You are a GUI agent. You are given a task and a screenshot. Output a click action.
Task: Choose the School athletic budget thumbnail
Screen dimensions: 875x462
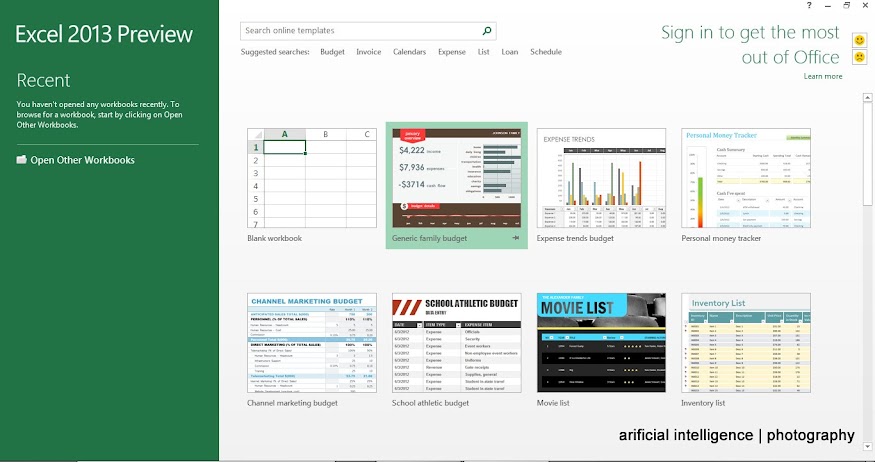pyautogui.click(x=456, y=343)
